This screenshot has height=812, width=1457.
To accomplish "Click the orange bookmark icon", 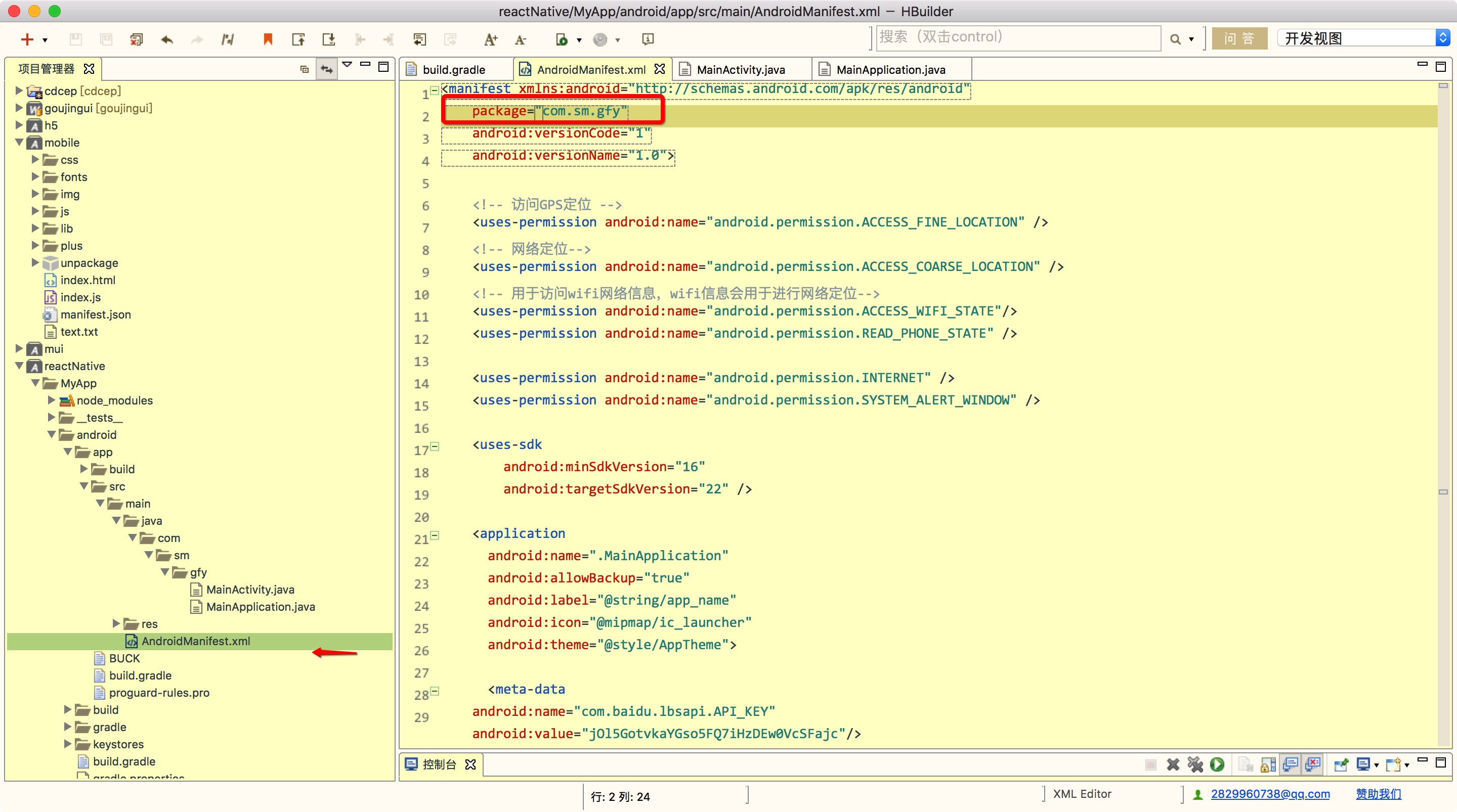I will pos(268,39).
